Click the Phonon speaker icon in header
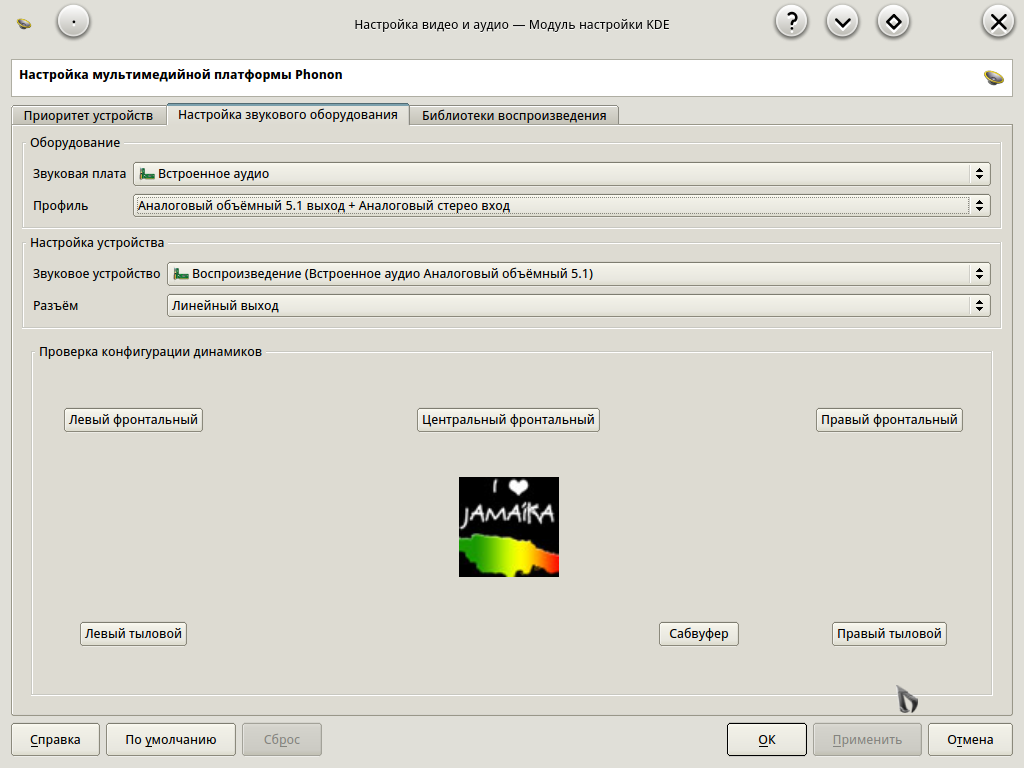Image resolution: width=1024 pixels, height=768 pixels. (993, 77)
